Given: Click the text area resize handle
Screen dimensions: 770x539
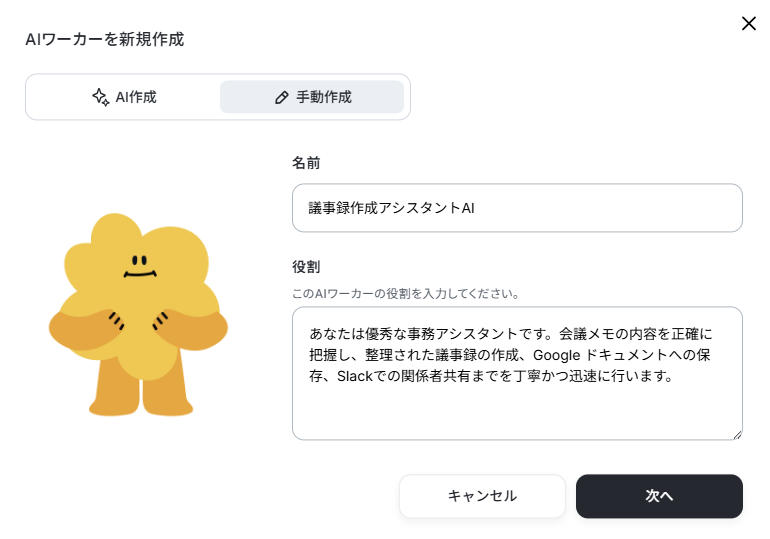Looking at the screenshot, I should [x=737, y=435].
